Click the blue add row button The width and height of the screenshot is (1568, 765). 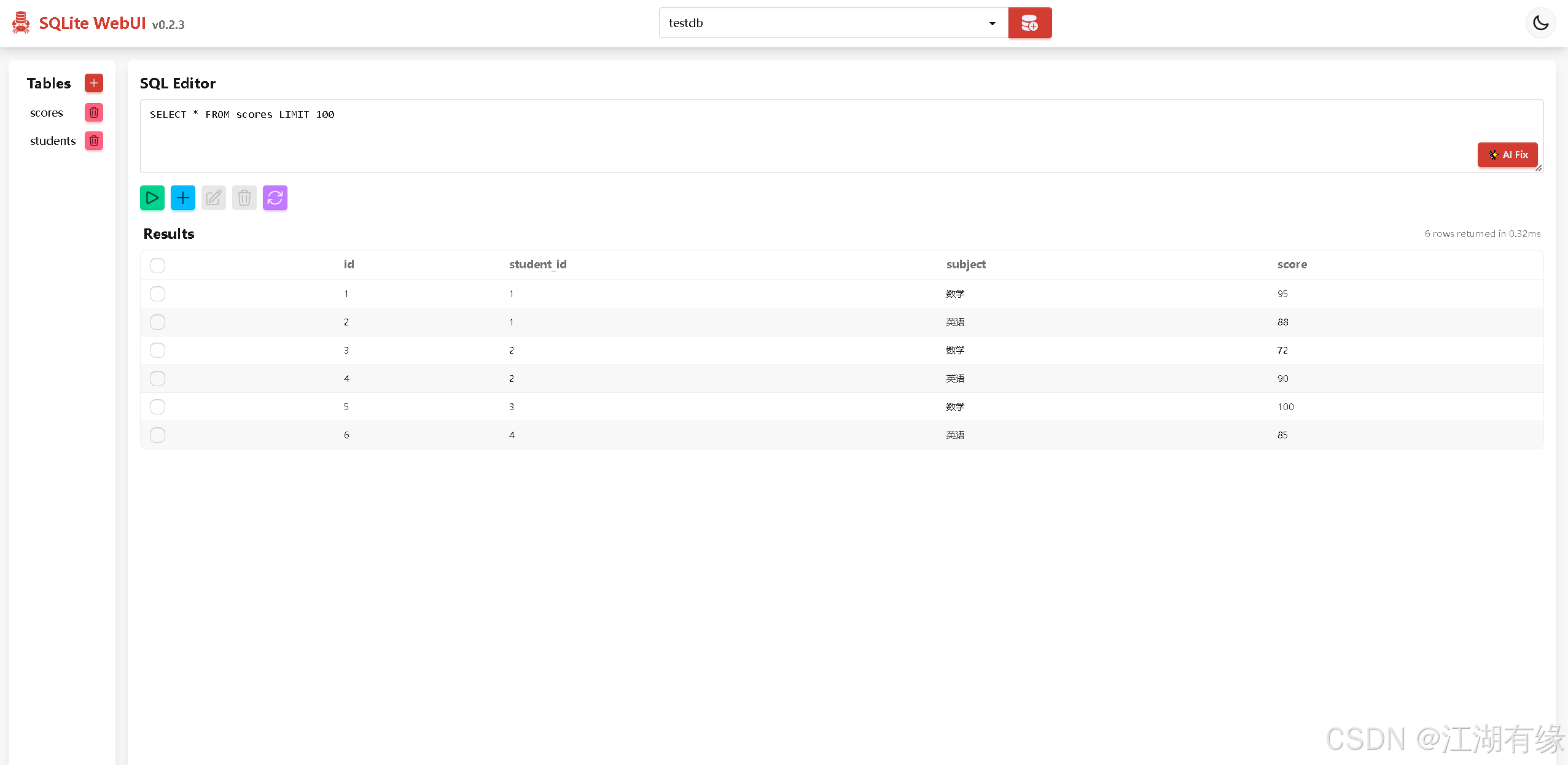click(183, 198)
